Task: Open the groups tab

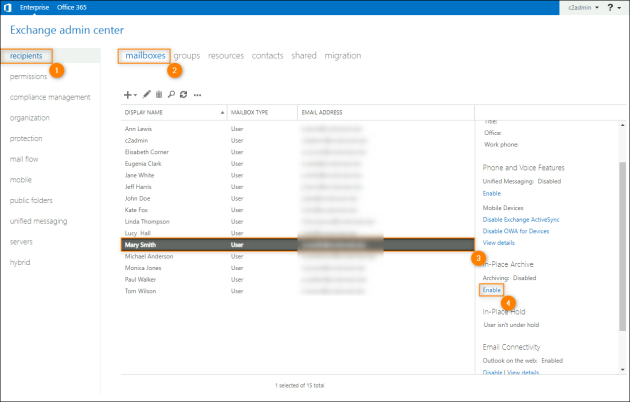Action: pyautogui.click(x=187, y=56)
